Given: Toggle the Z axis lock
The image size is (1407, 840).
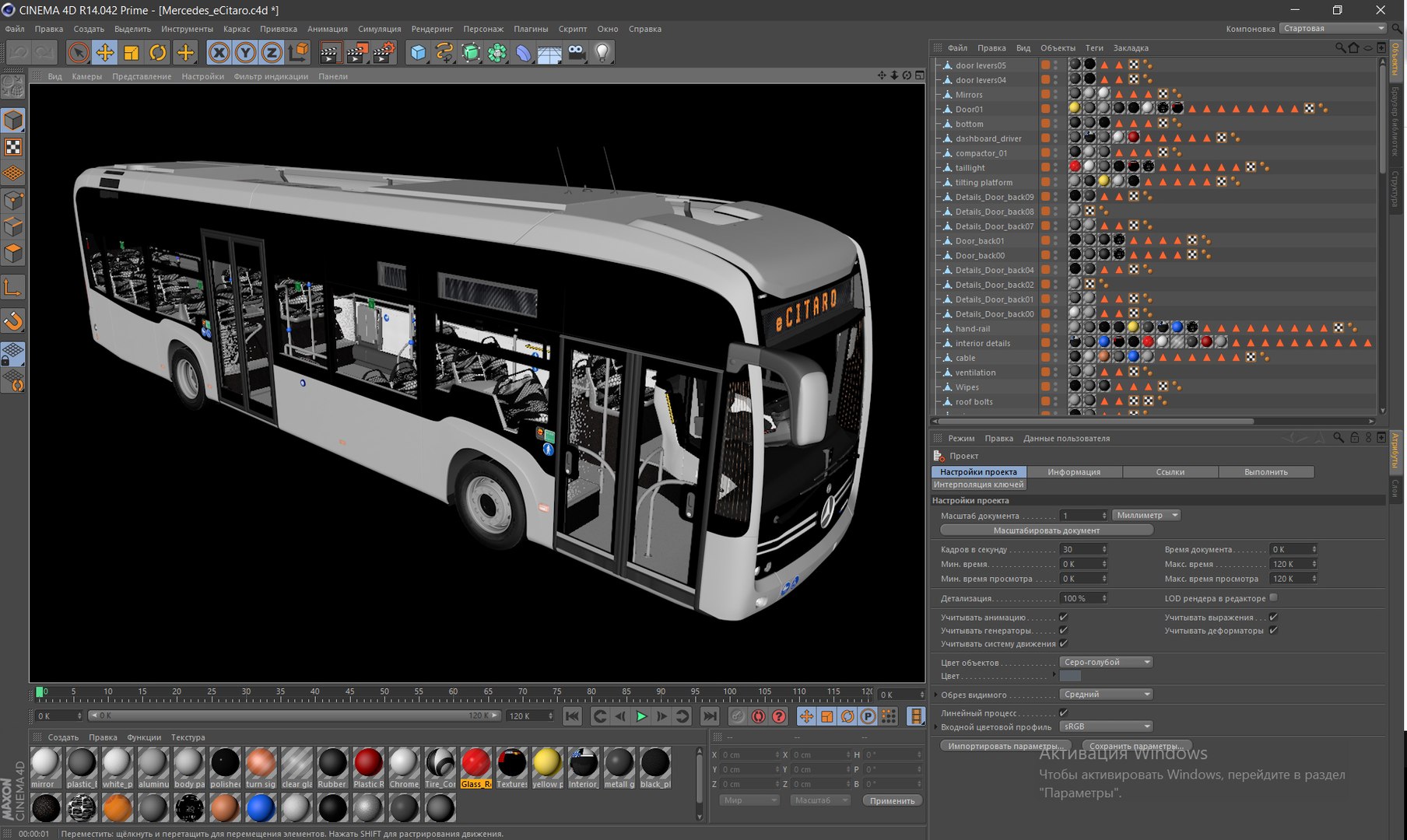Looking at the screenshot, I should [272, 53].
